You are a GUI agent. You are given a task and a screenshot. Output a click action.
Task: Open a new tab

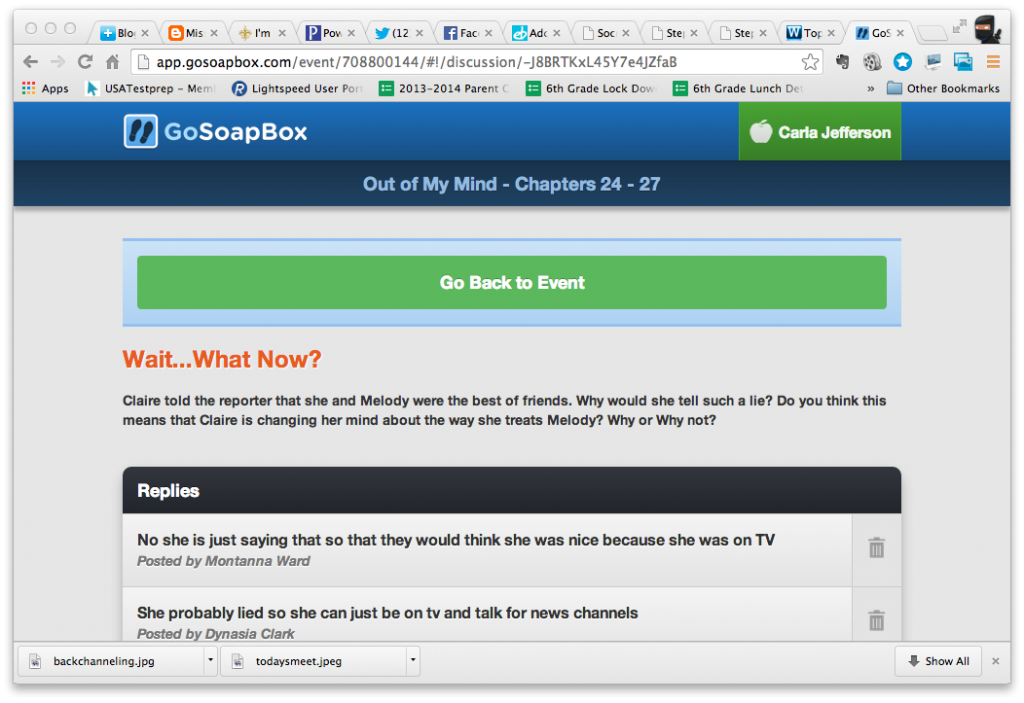932,33
